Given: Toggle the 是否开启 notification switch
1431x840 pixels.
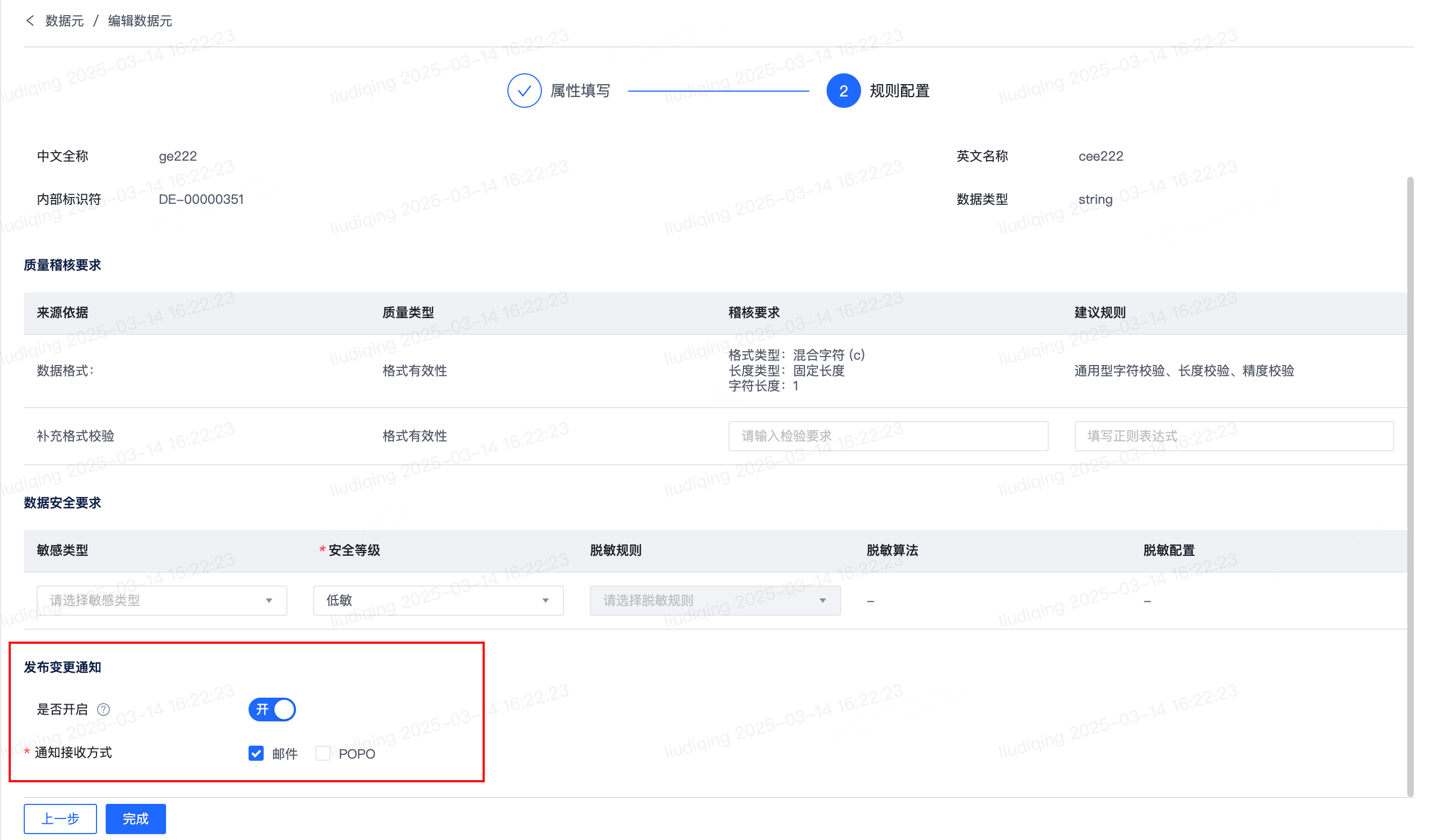Looking at the screenshot, I should pos(272,710).
